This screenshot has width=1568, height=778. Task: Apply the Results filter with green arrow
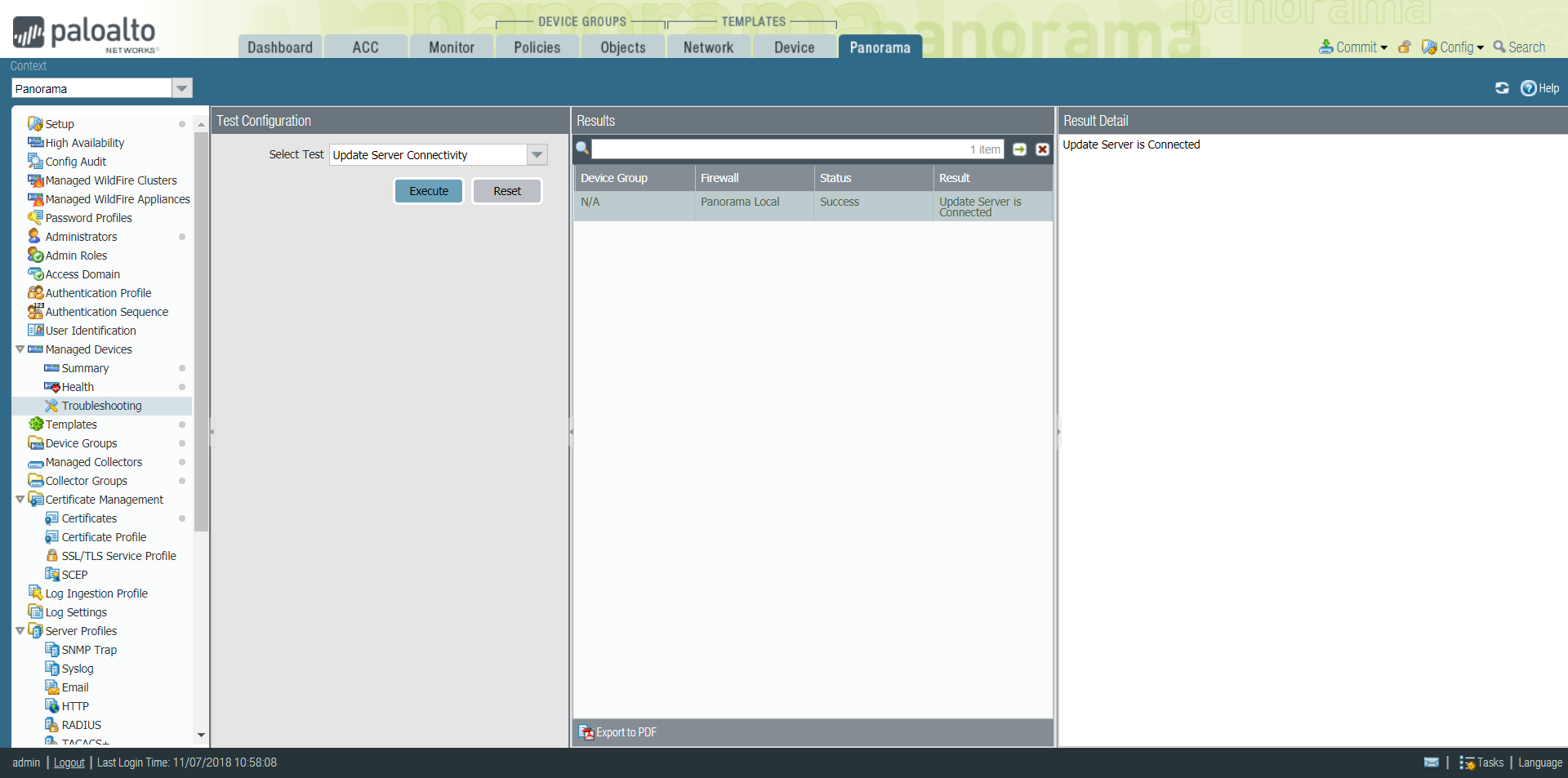click(1020, 149)
